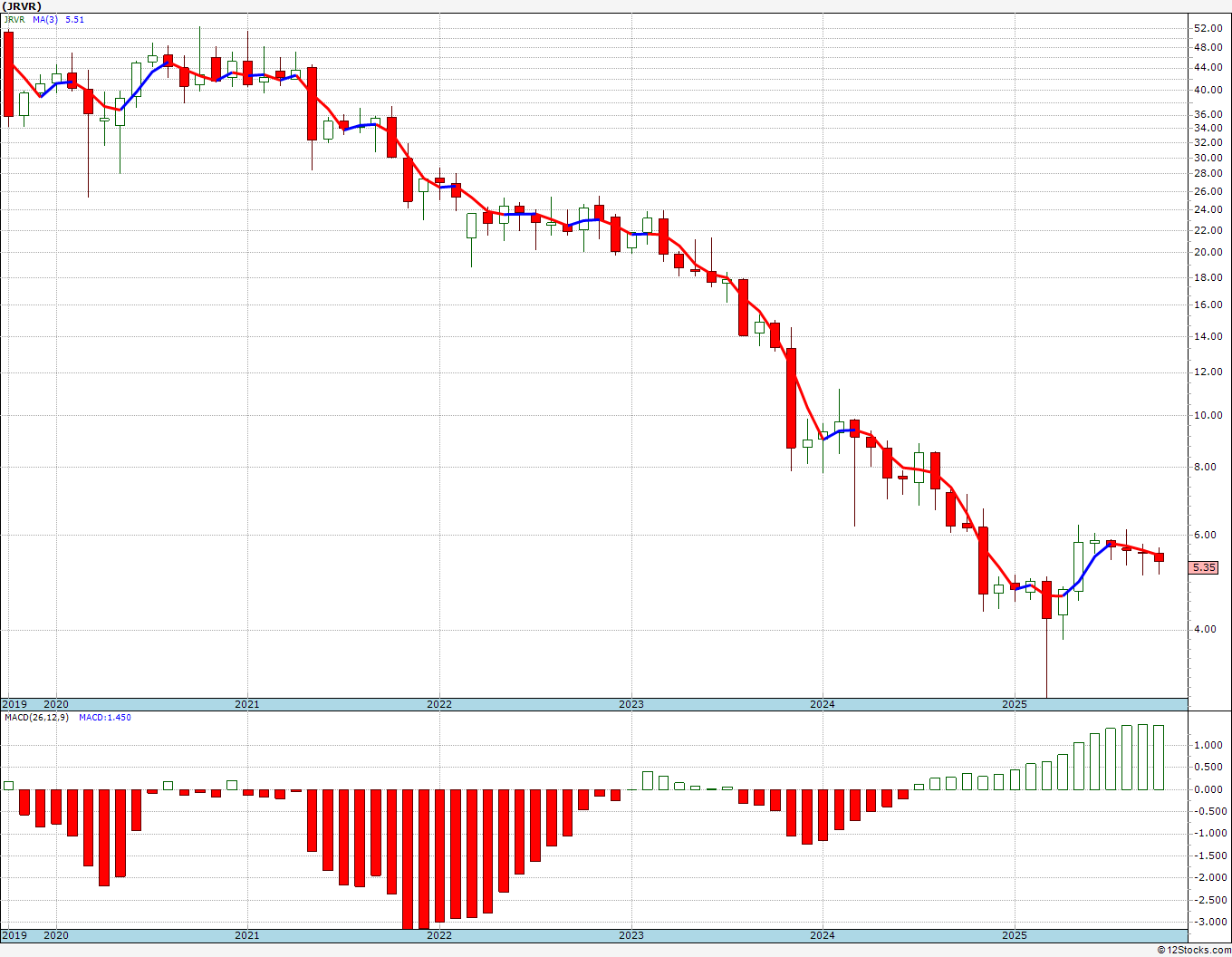Click the 30.00 price axis label

[1208, 159]
